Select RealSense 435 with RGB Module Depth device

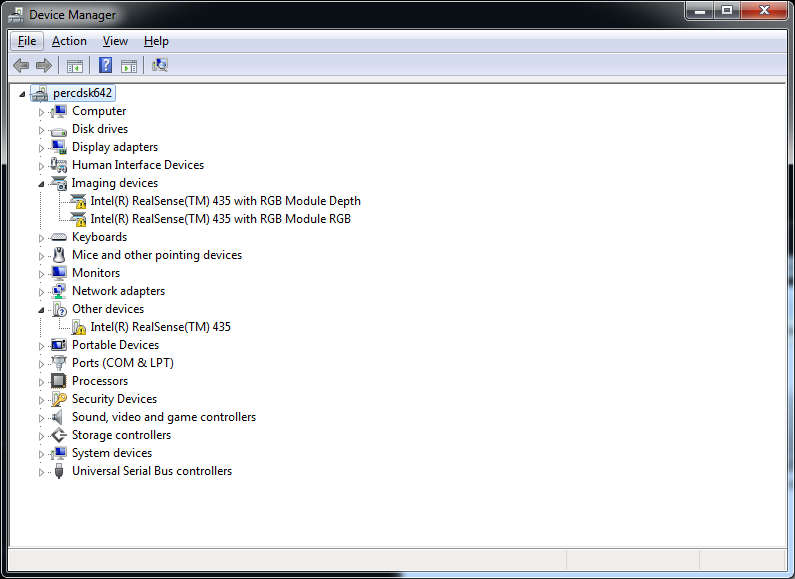(x=225, y=201)
